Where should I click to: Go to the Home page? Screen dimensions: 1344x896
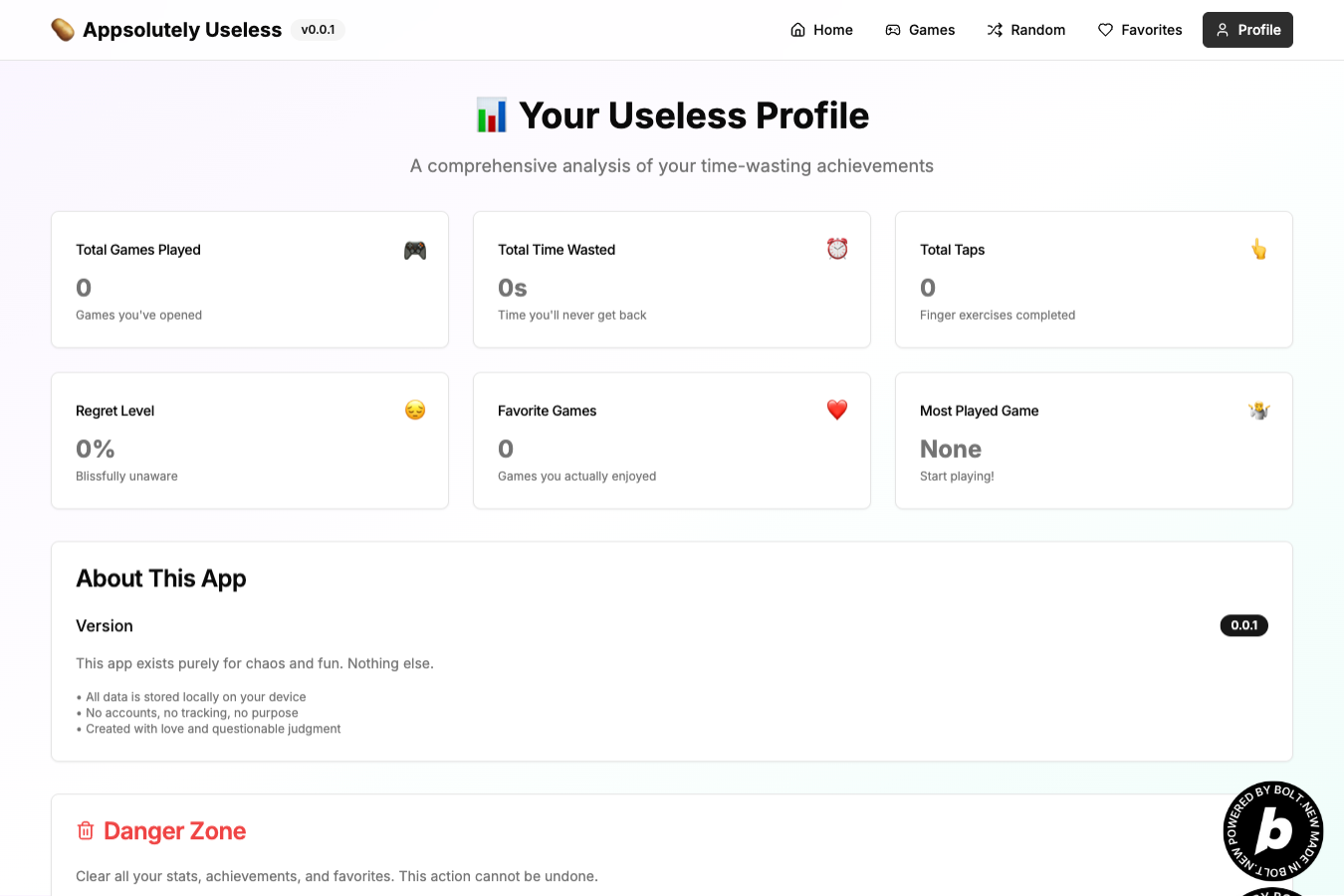(x=821, y=30)
